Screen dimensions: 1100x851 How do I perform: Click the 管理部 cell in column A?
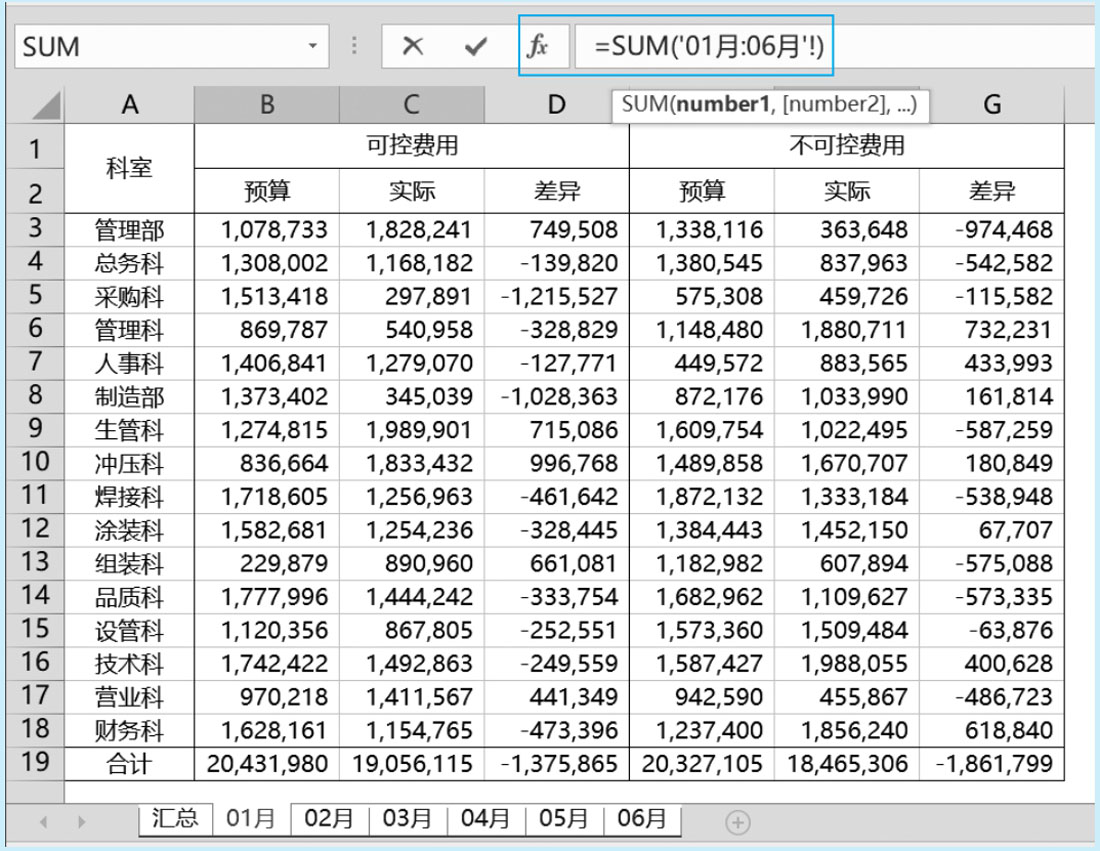pyautogui.click(x=129, y=230)
